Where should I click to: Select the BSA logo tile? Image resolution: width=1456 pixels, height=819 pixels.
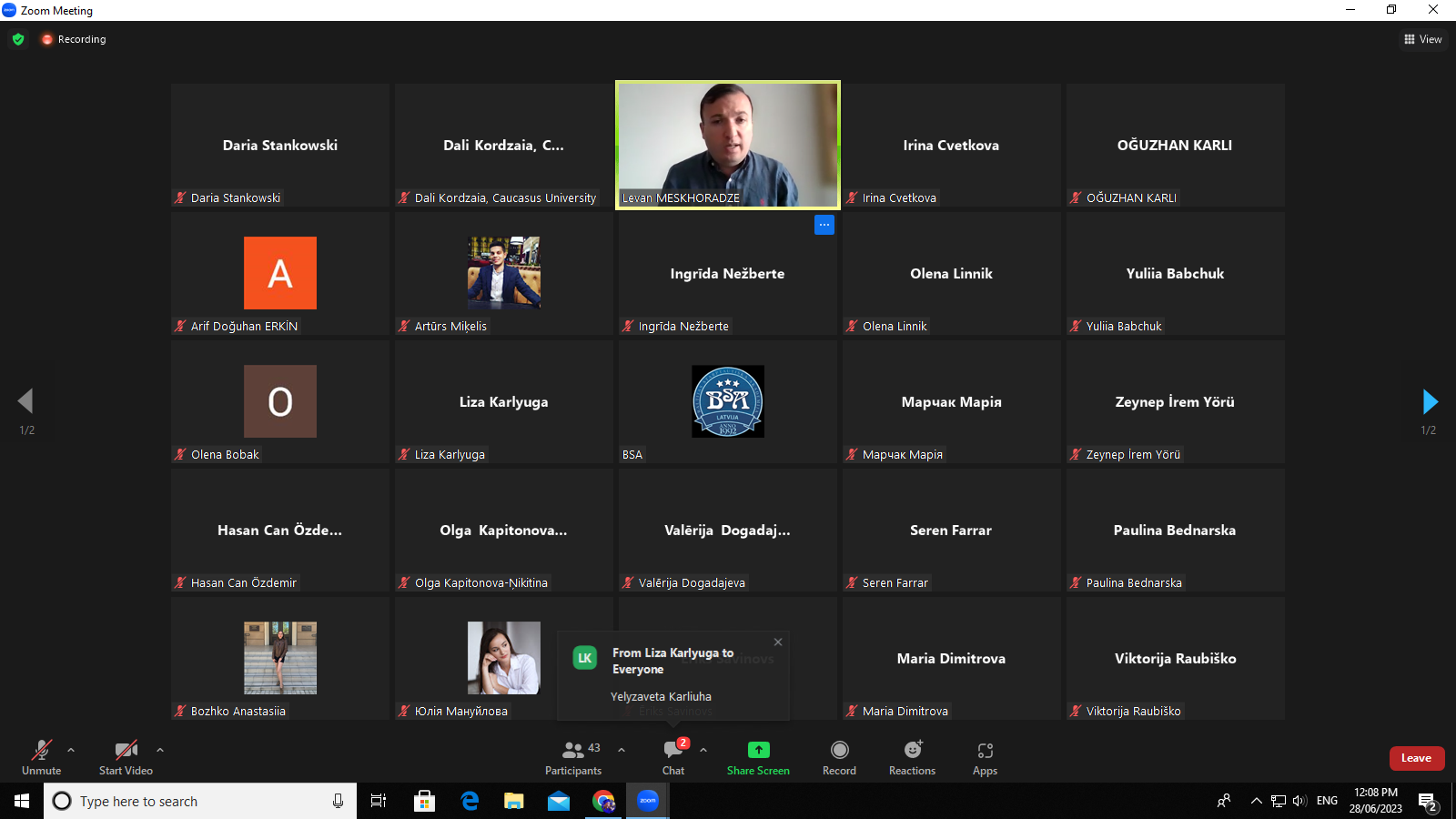click(728, 401)
